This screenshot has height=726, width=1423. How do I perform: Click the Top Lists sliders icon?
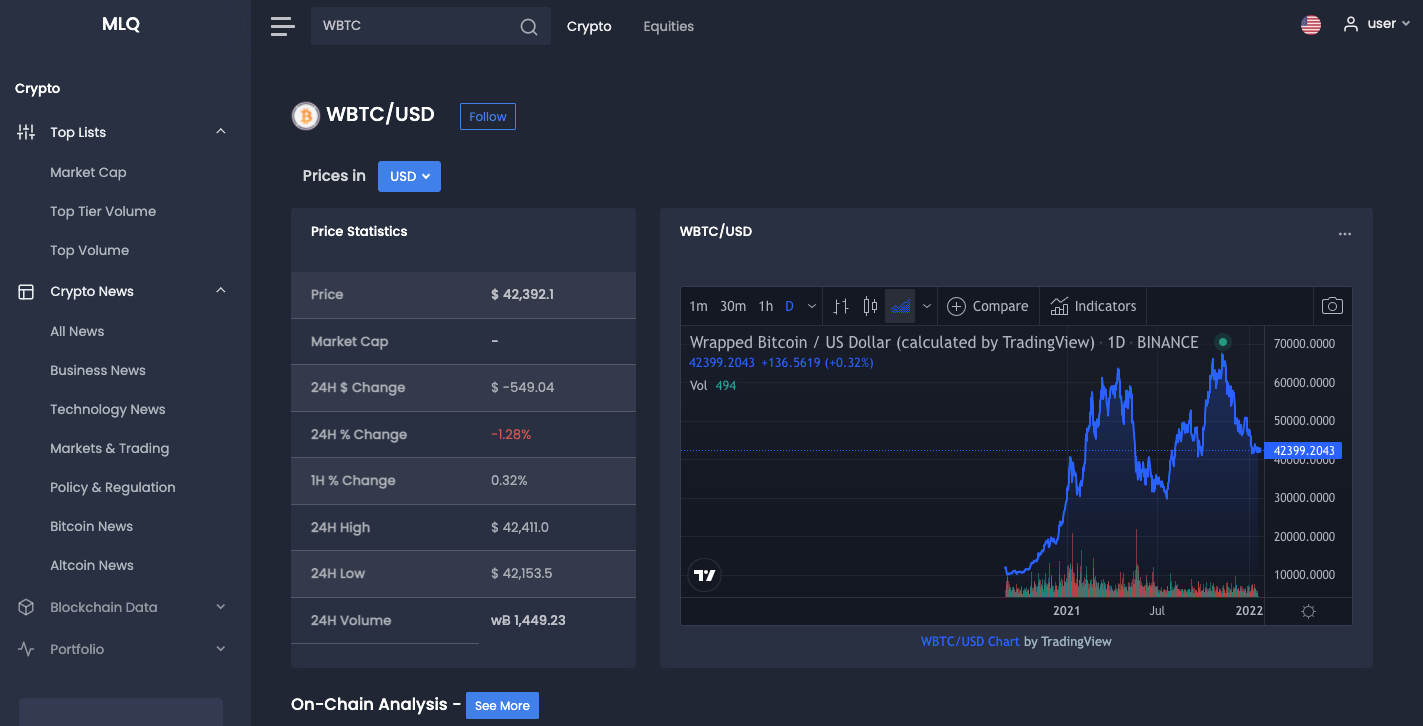[26, 132]
